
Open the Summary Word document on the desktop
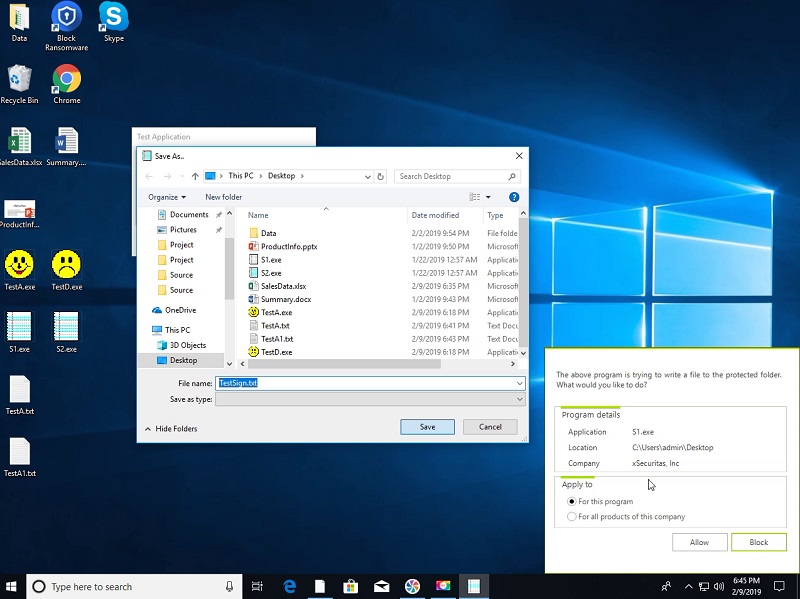(66, 147)
